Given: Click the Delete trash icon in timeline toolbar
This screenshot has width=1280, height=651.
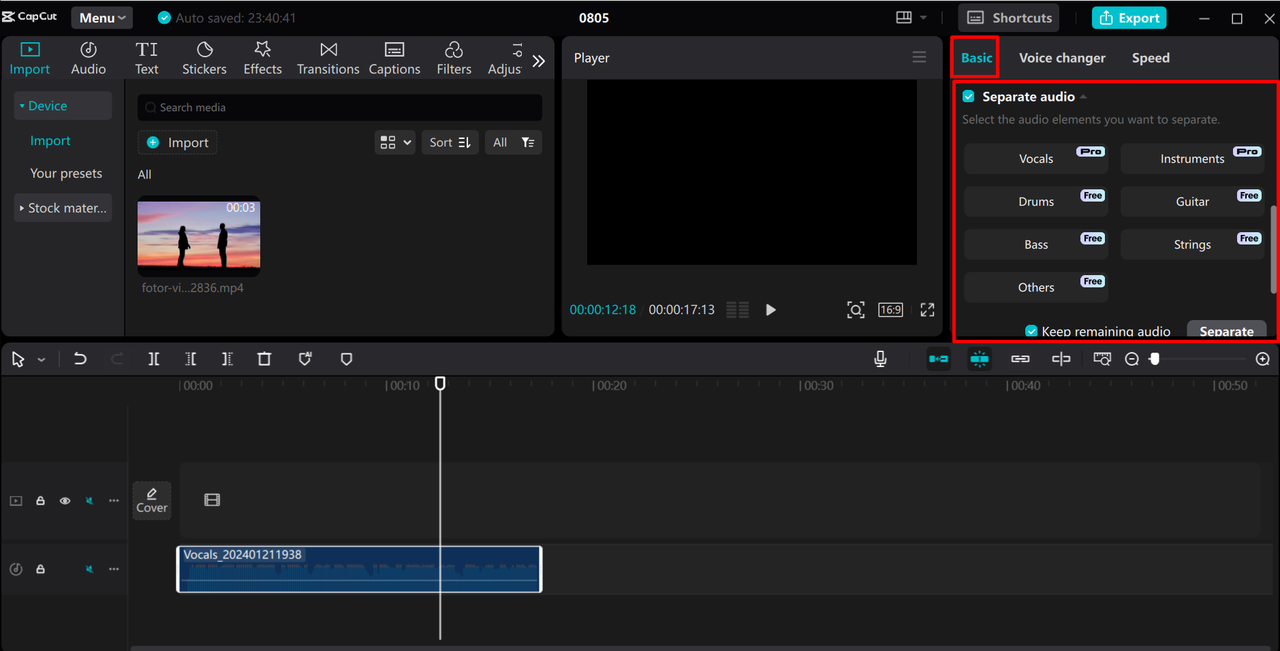Looking at the screenshot, I should (264, 359).
